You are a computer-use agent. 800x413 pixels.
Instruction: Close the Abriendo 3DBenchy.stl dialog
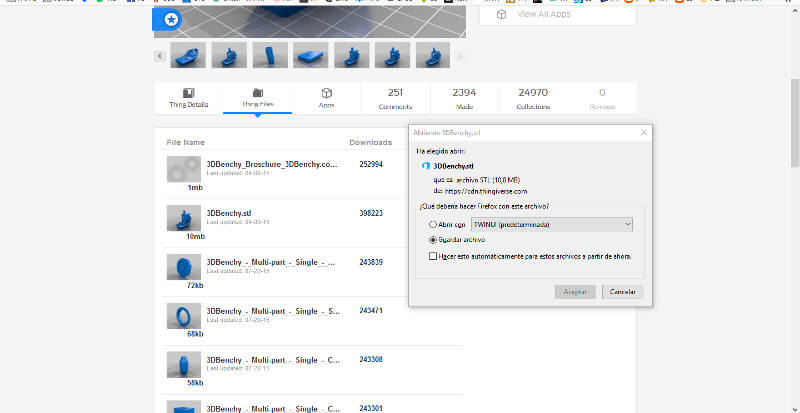tap(643, 132)
